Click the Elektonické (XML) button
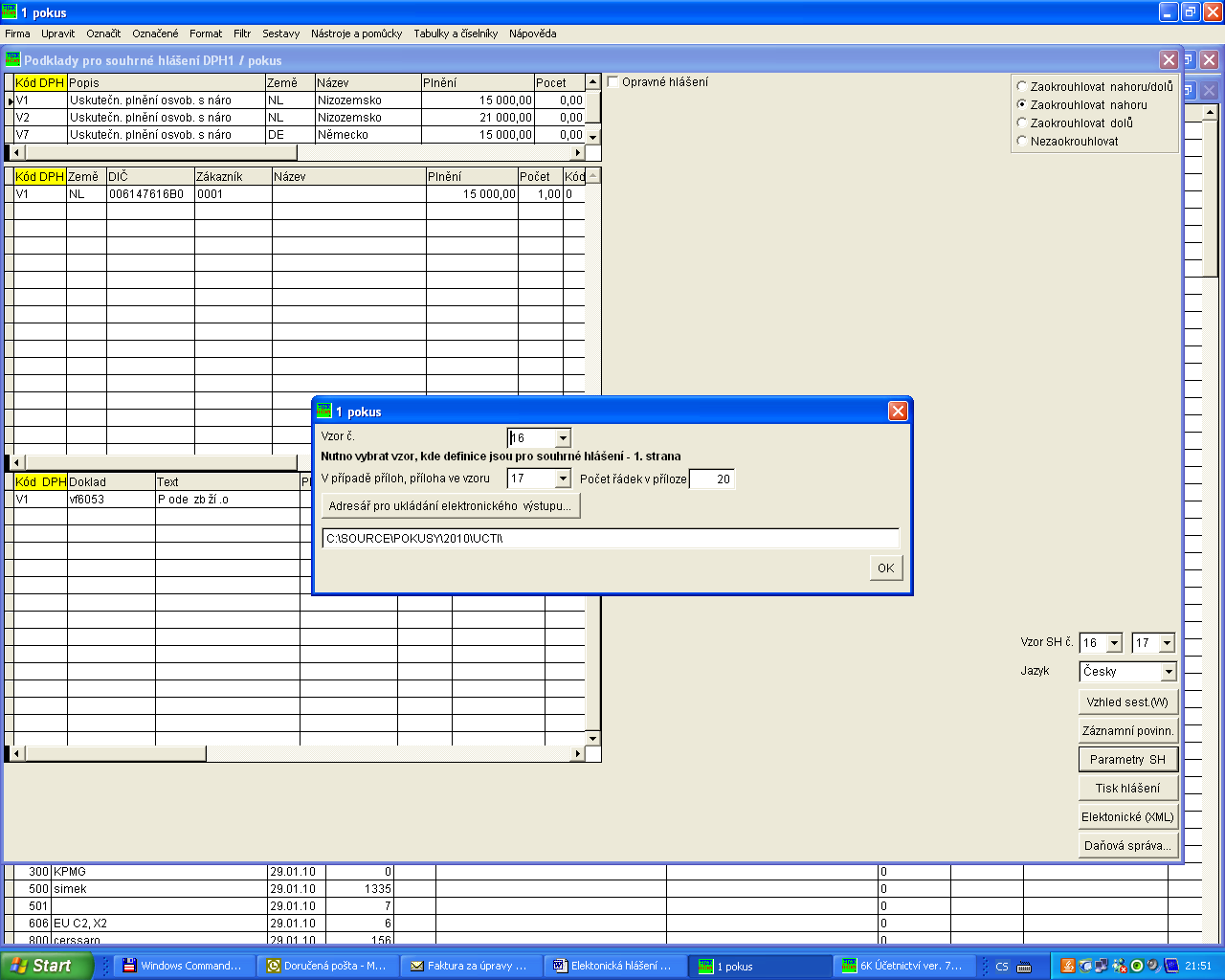This screenshot has height=980, width=1225. [1127, 817]
